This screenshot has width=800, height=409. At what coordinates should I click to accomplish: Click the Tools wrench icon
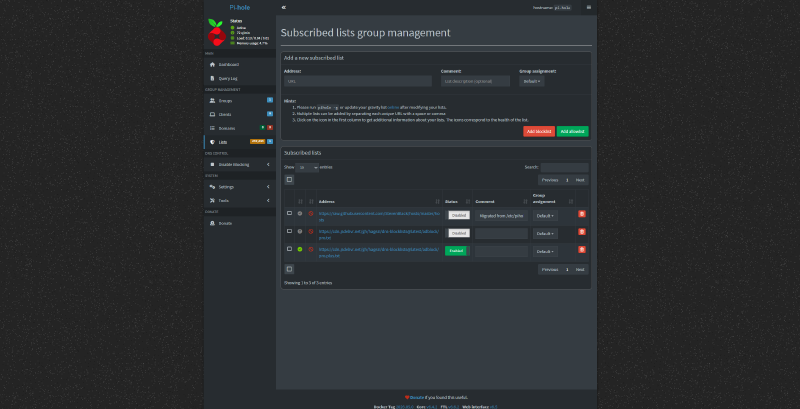click(212, 201)
